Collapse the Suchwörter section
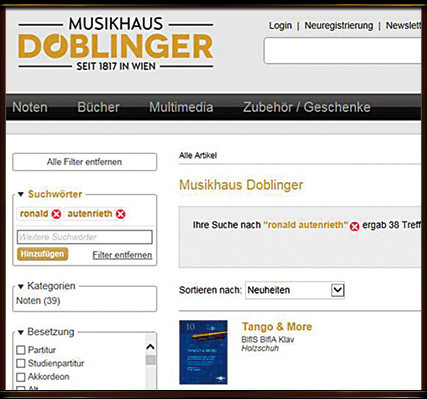This screenshot has height=399, width=427. [21, 194]
